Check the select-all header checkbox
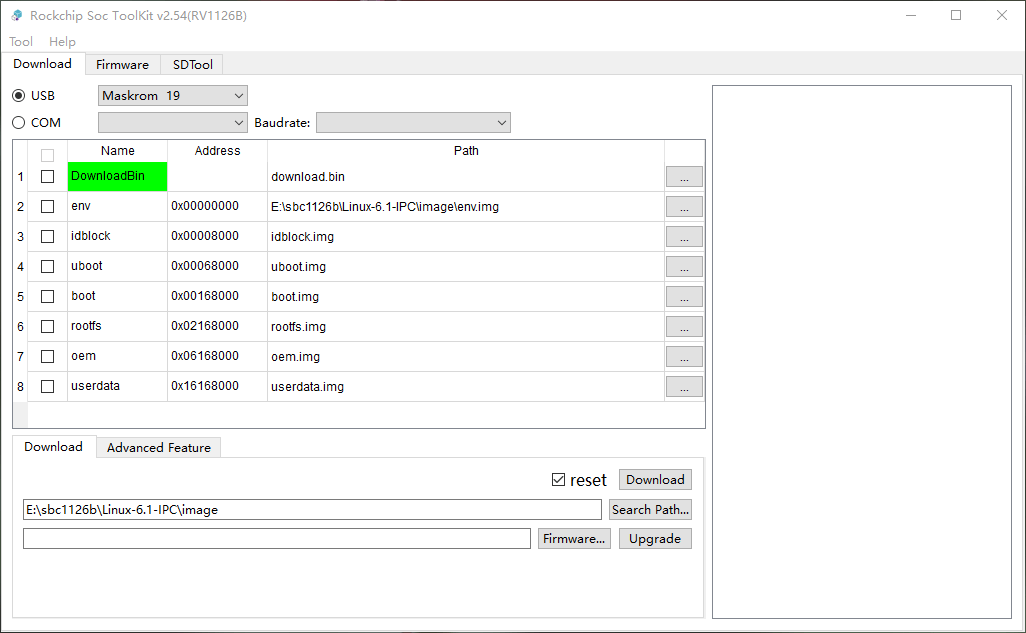This screenshot has height=633, width=1026. (47, 155)
